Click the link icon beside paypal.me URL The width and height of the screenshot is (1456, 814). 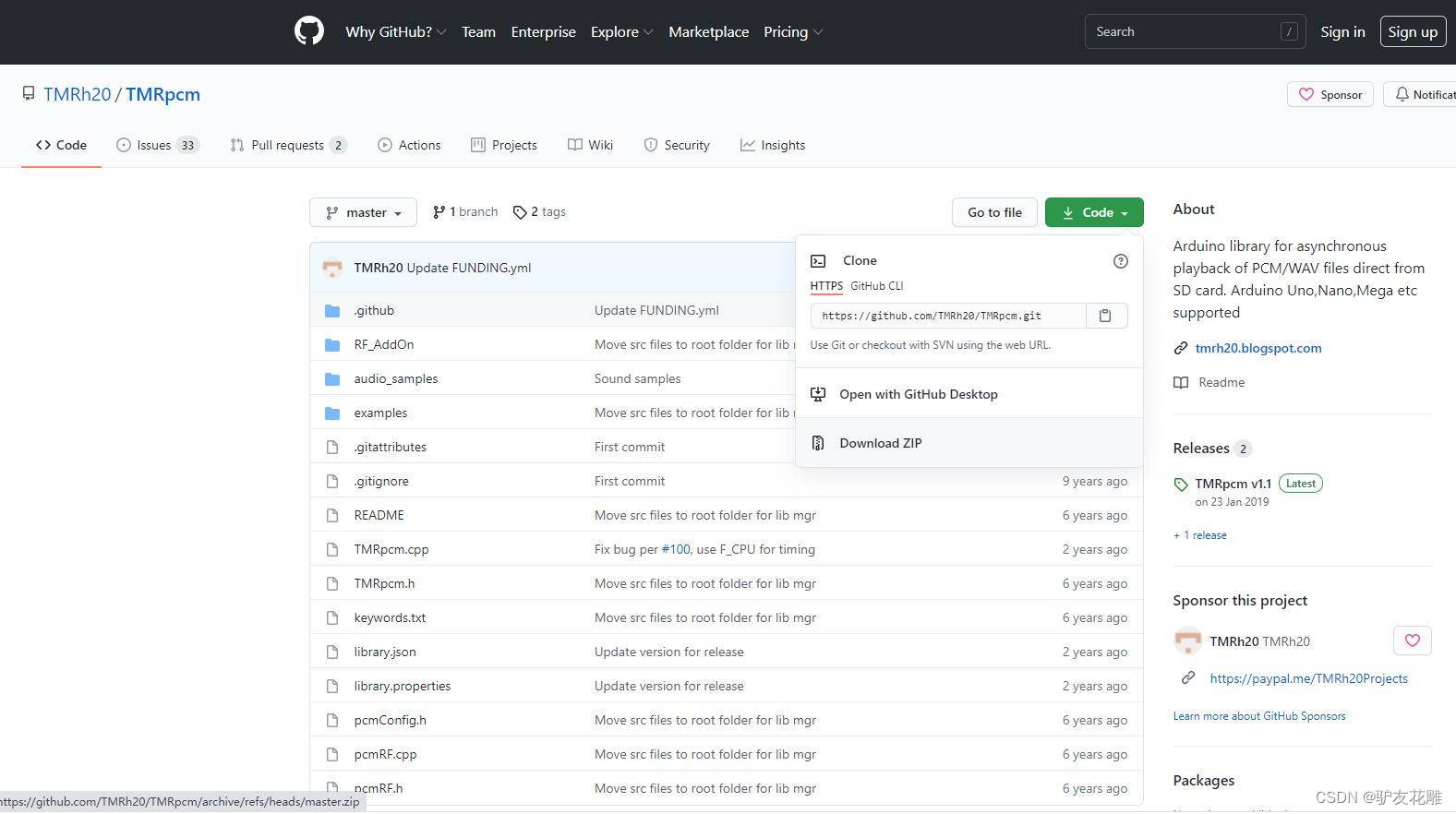click(x=1188, y=677)
